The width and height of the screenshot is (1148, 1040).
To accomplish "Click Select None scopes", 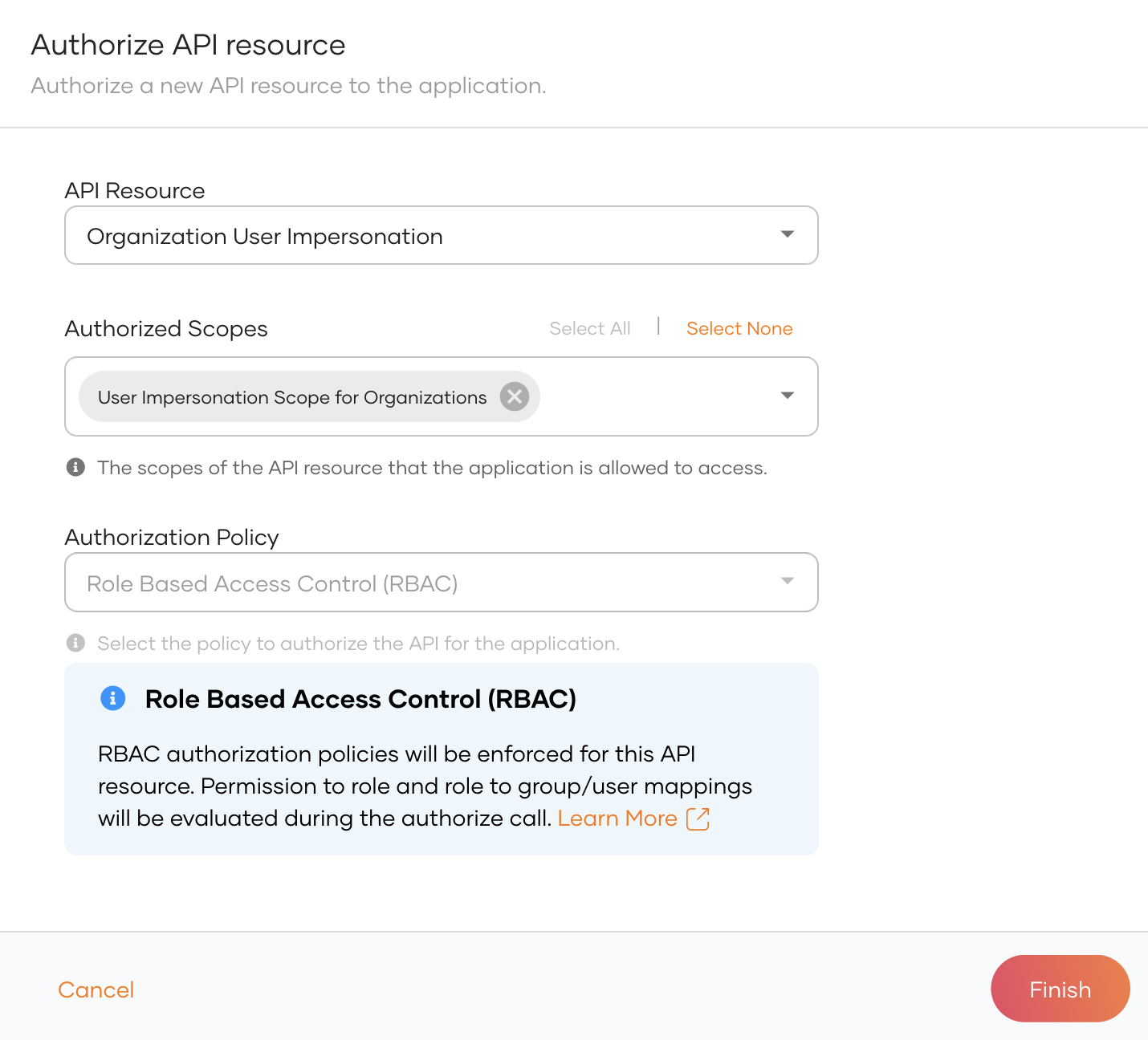I will coord(739,328).
